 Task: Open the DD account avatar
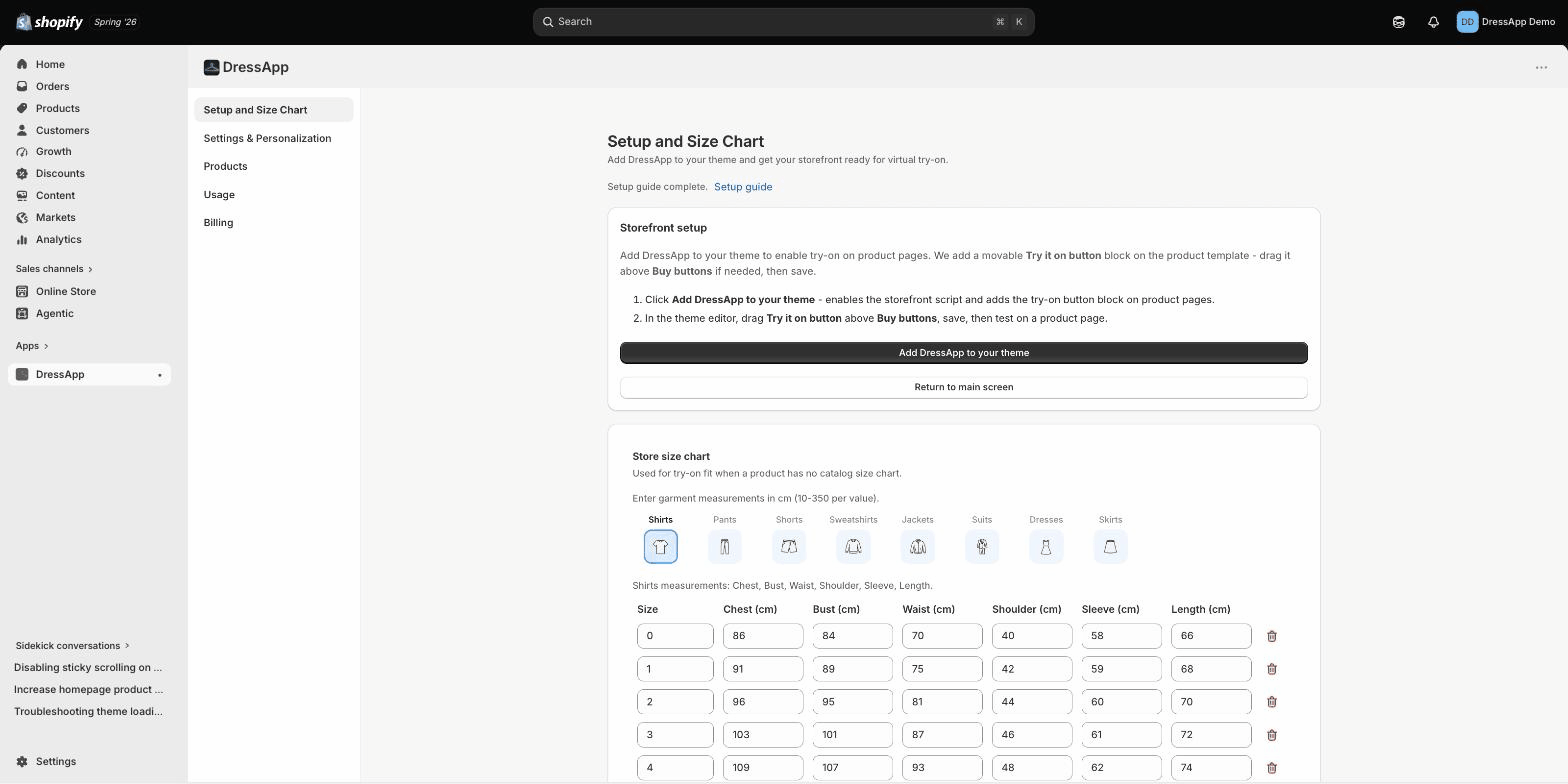pyautogui.click(x=1467, y=22)
